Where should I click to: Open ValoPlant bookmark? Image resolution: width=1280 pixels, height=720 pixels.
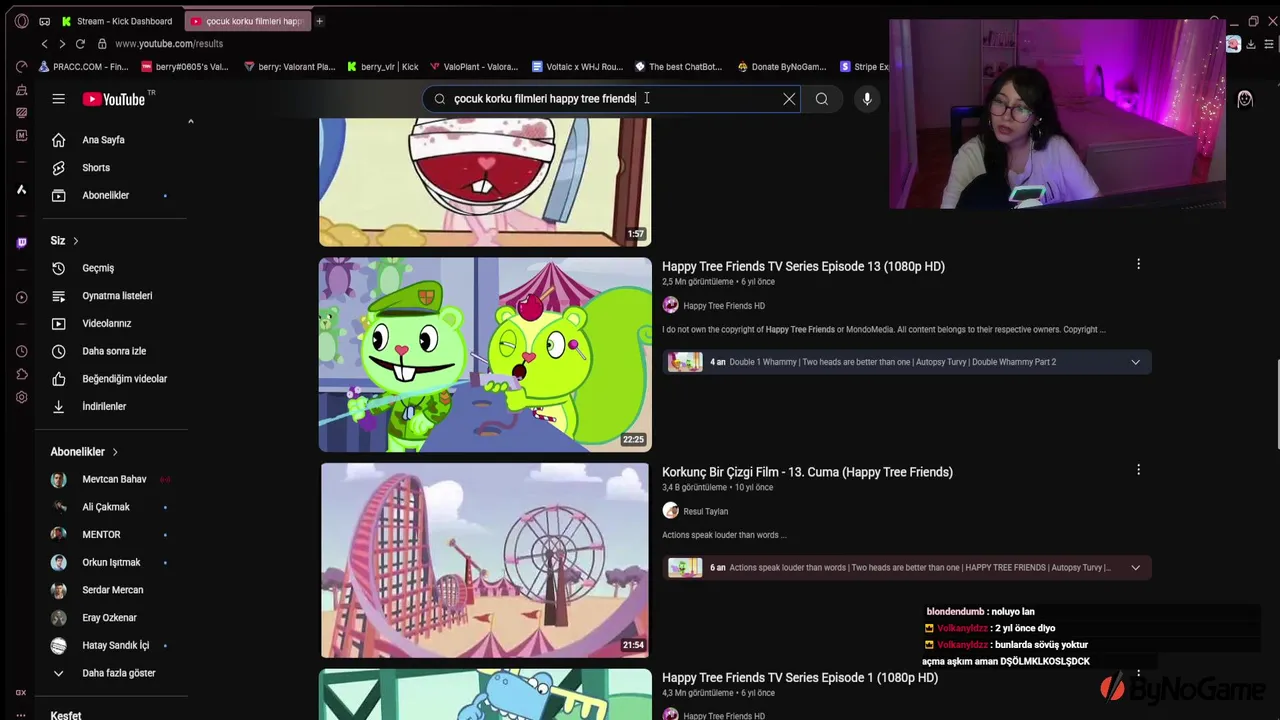pos(473,67)
